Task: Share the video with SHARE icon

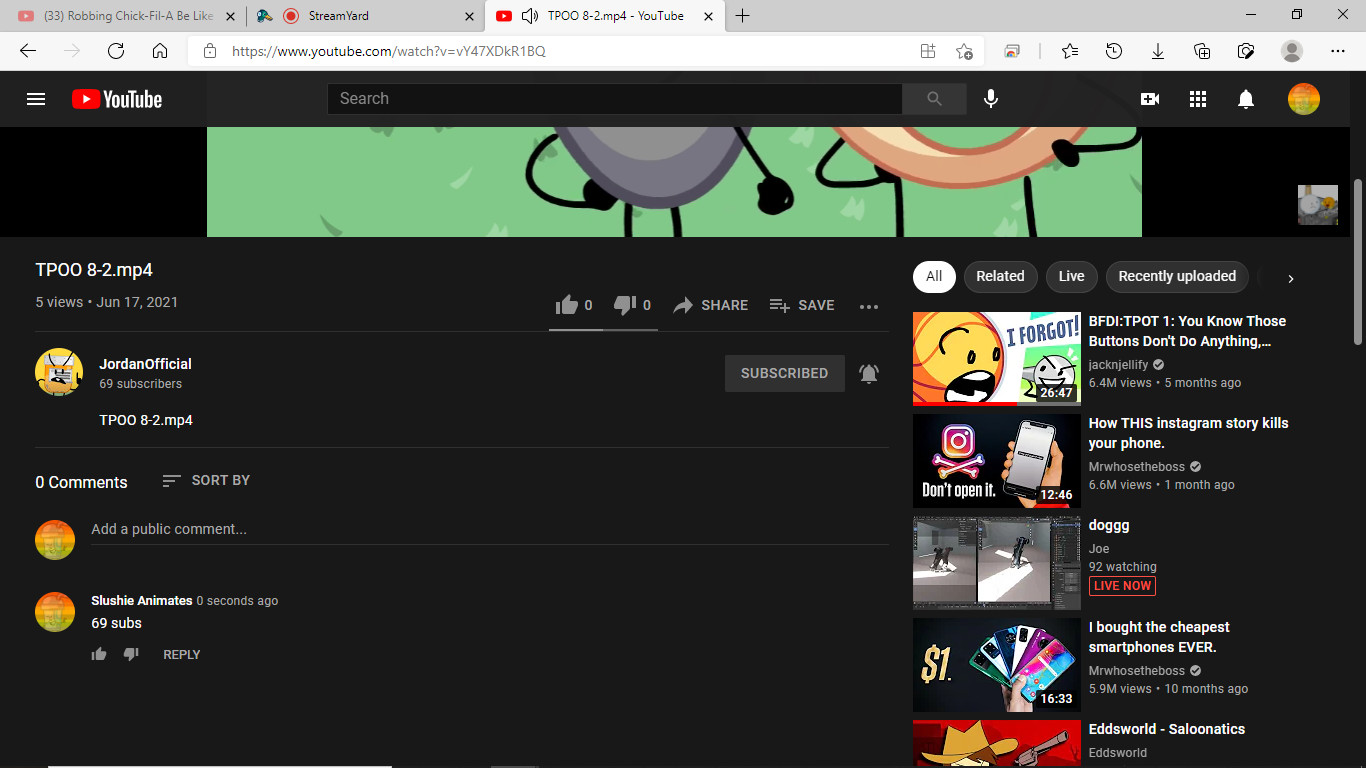Action: pos(711,305)
